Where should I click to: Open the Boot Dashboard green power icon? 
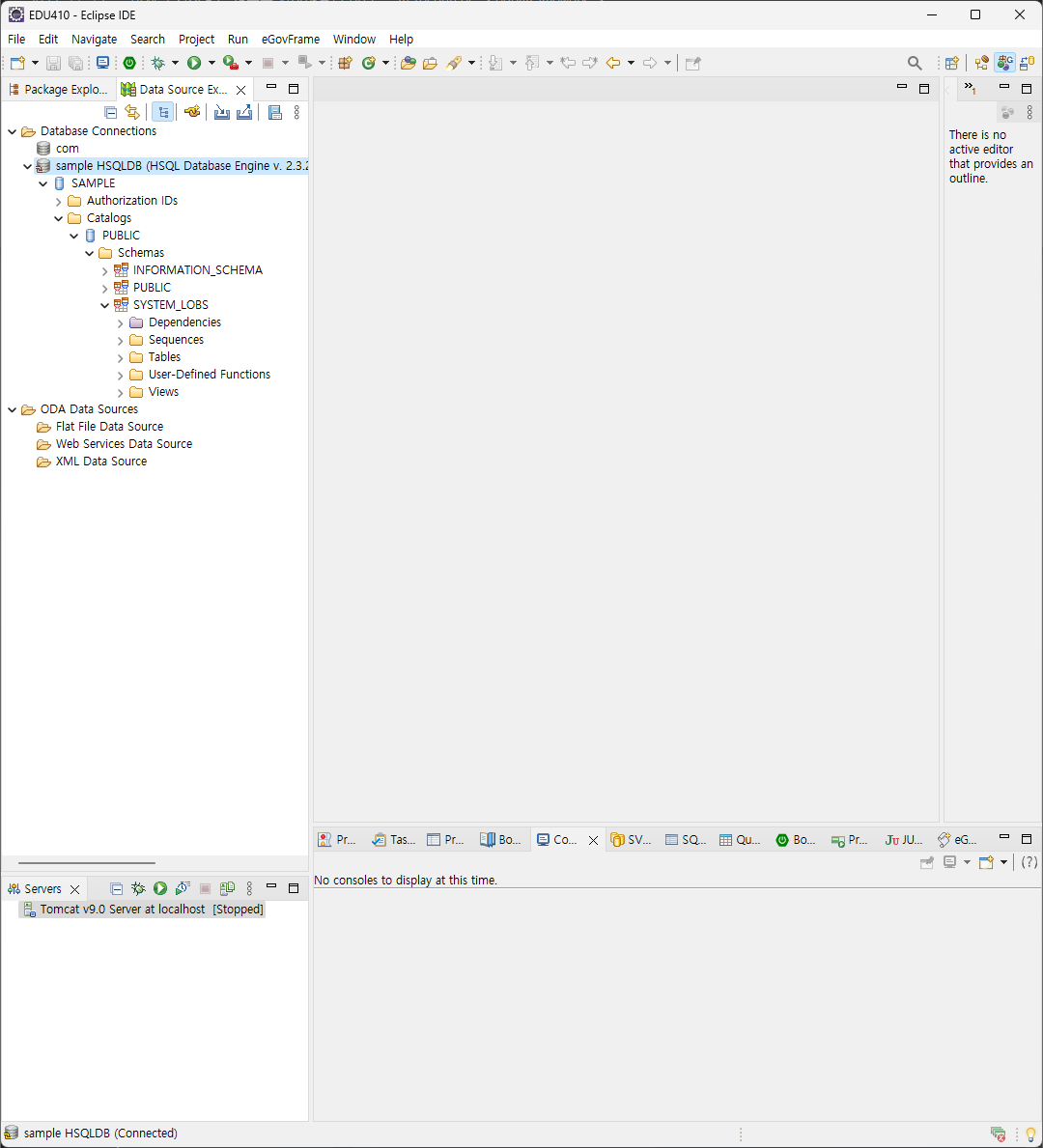[129, 63]
